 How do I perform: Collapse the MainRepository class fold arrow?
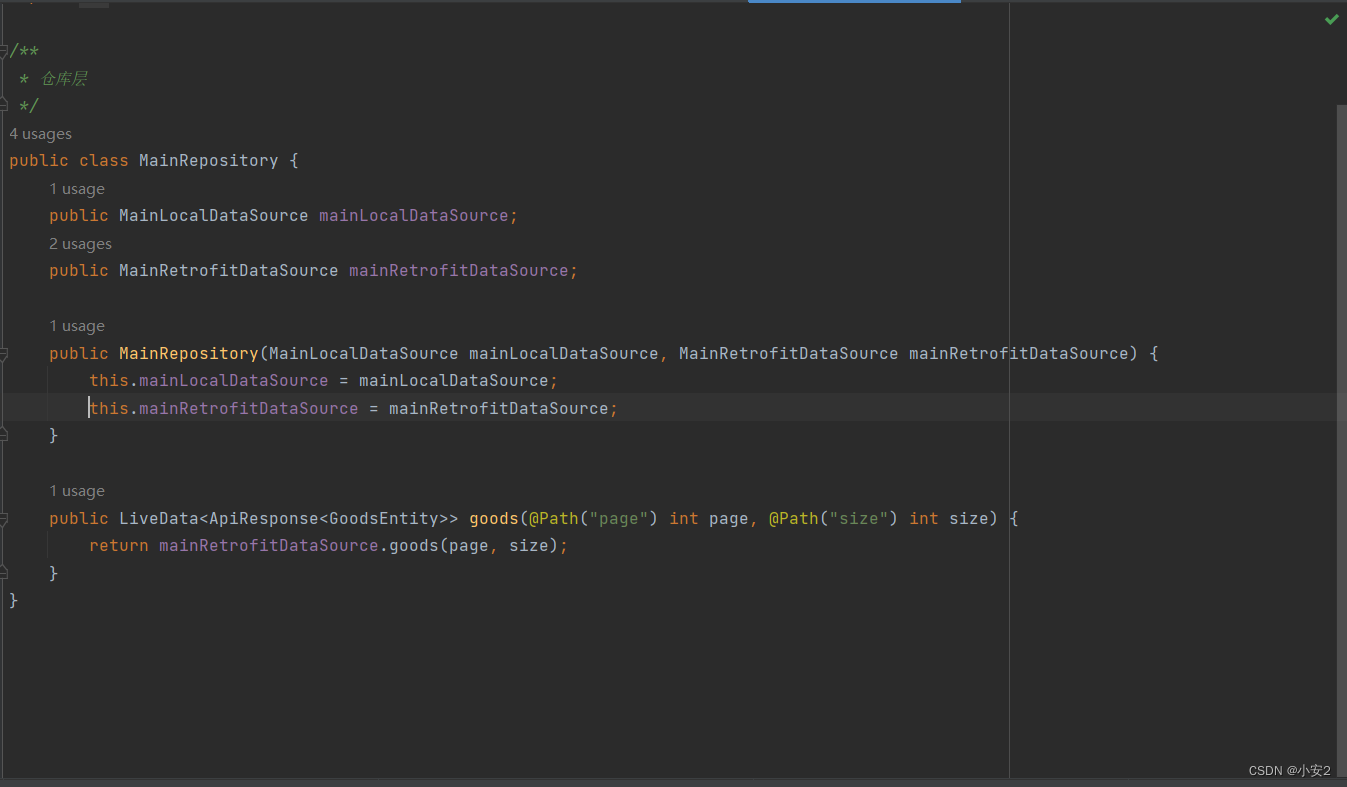[x=4, y=160]
